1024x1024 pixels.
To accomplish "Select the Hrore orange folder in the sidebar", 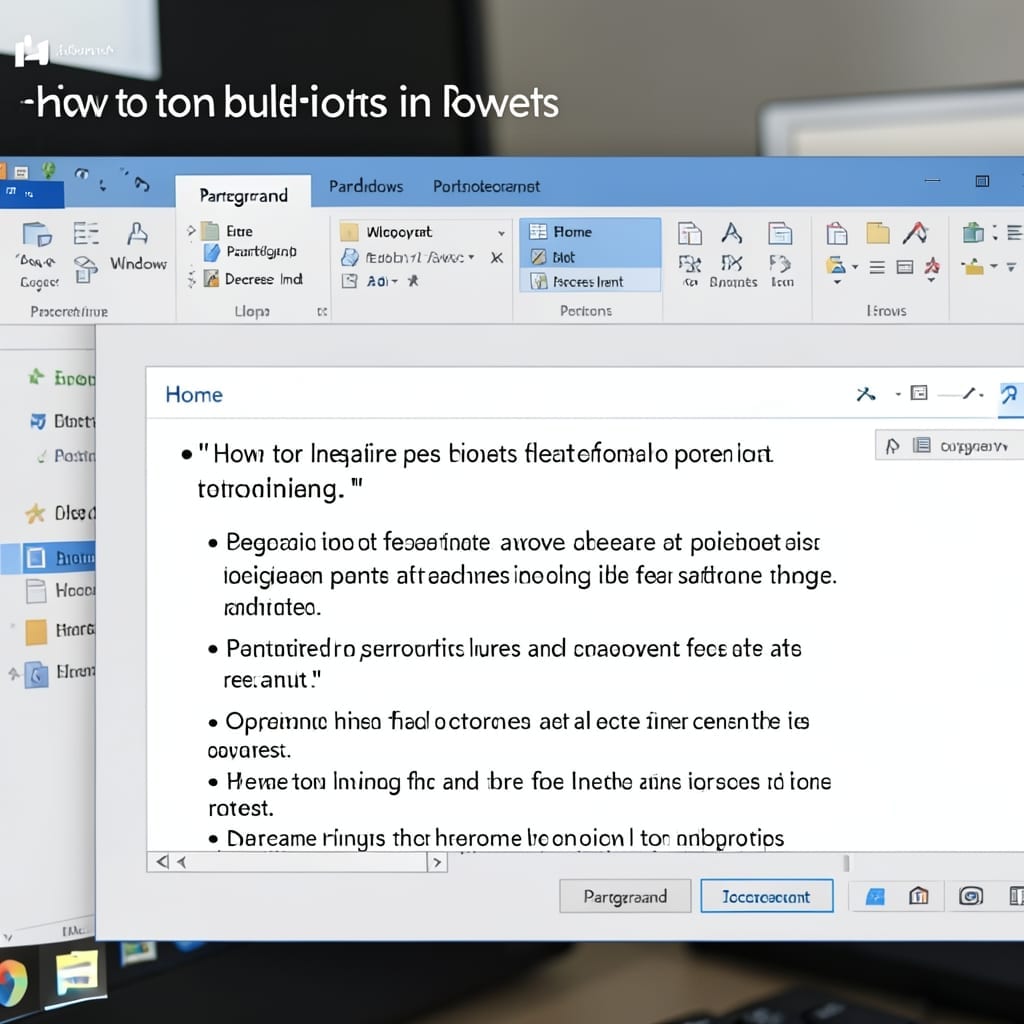I will click(x=60, y=631).
